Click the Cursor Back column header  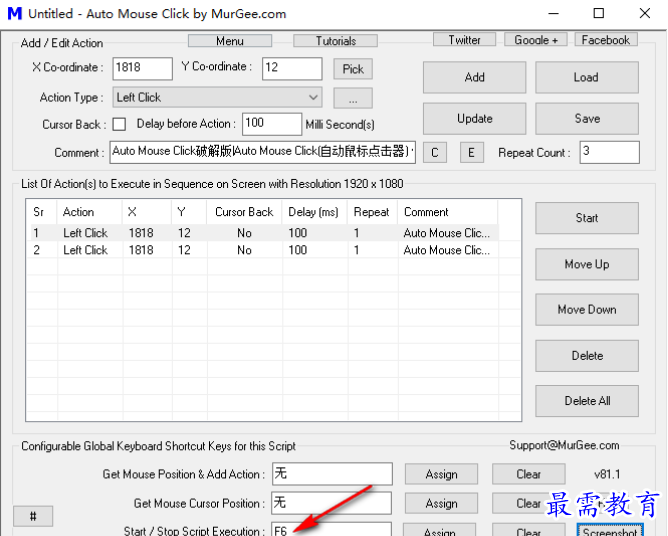pos(244,212)
